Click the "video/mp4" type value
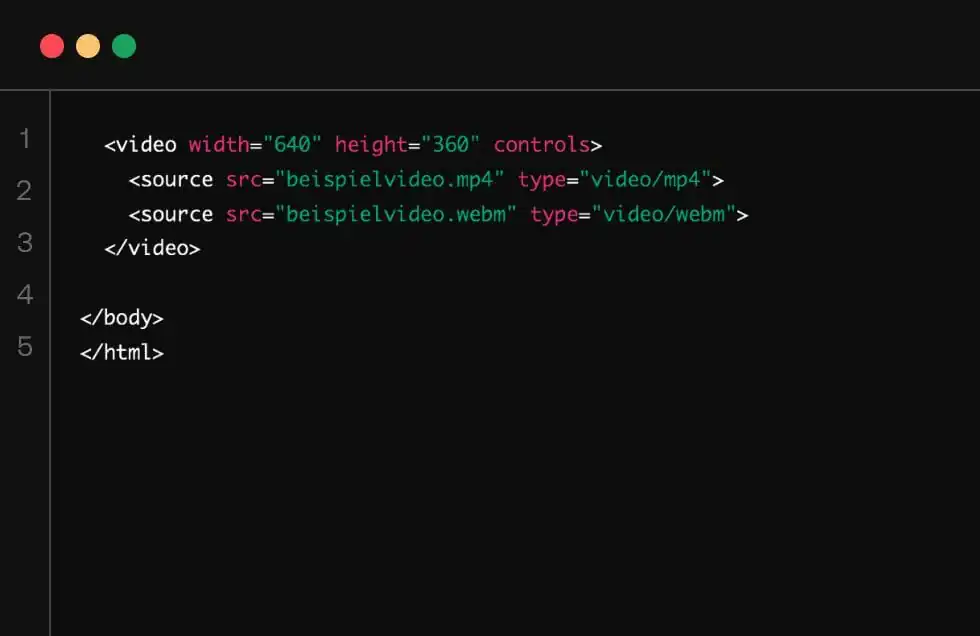 click(x=646, y=180)
